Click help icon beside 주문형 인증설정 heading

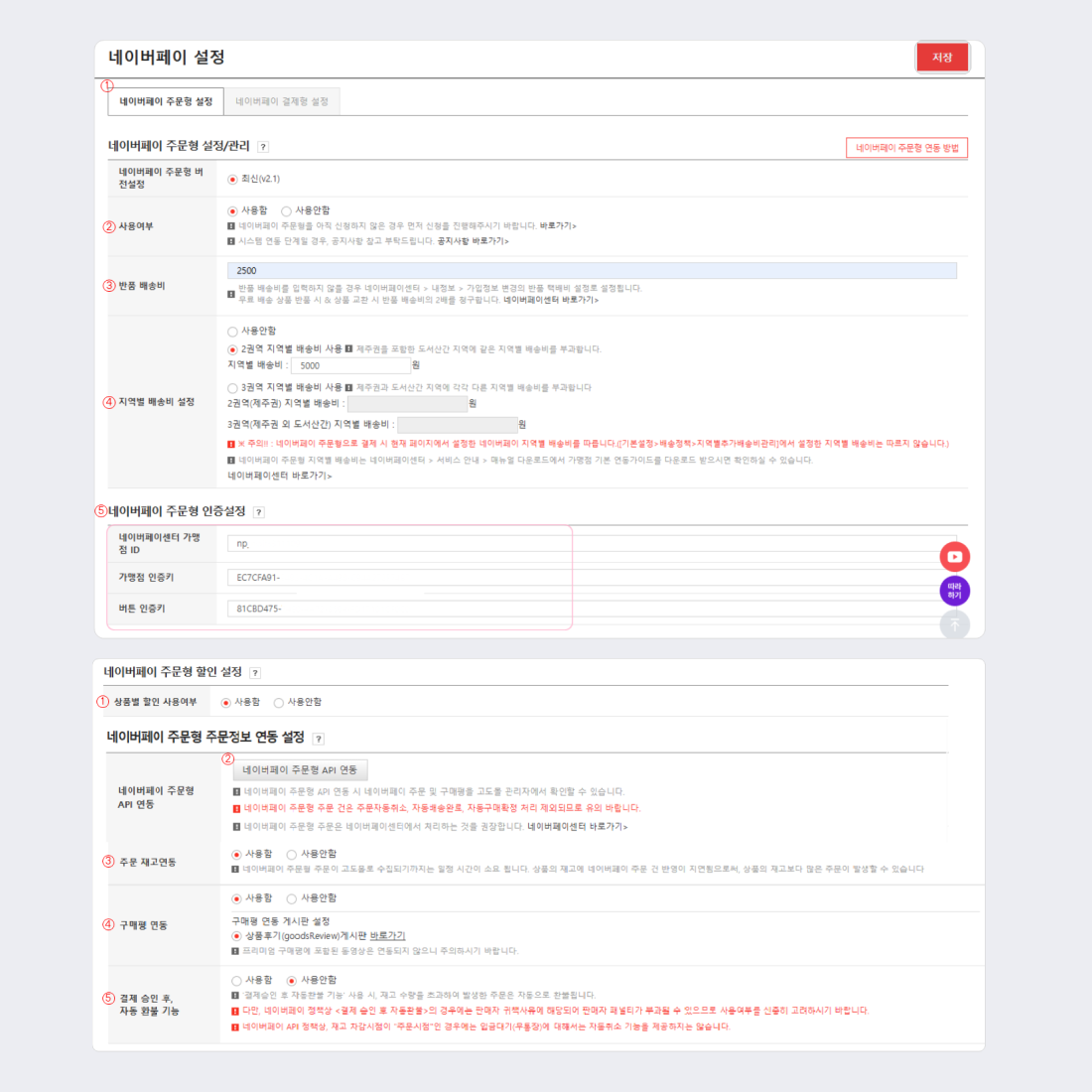coord(258,512)
